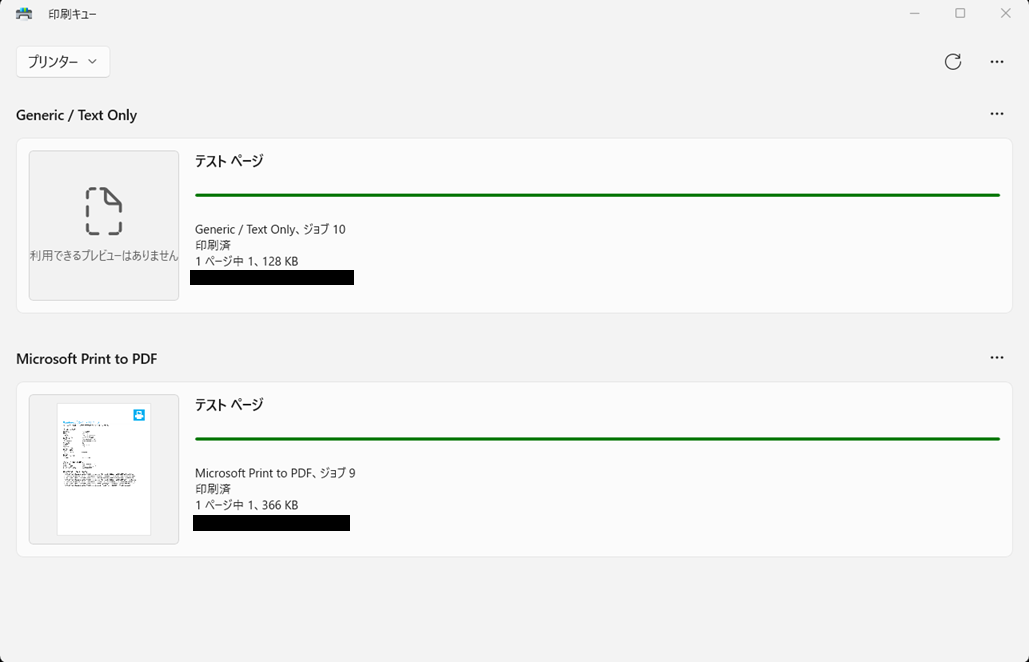Open the PDF test page preview thumbnail
1029x663 pixels.
pyautogui.click(x=104, y=469)
